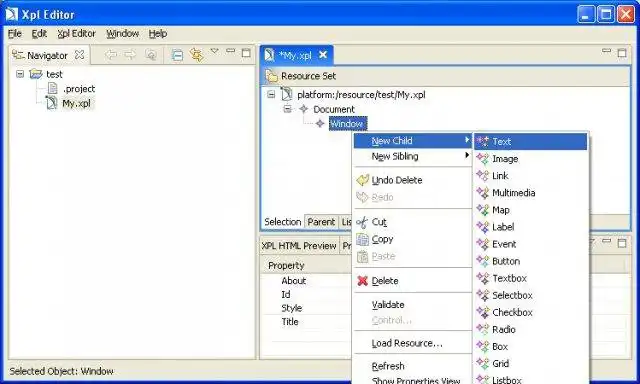Image resolution: width=640 pixels, height=384 pixels.
Task: Add new Button child element
Action: point(531,261)
